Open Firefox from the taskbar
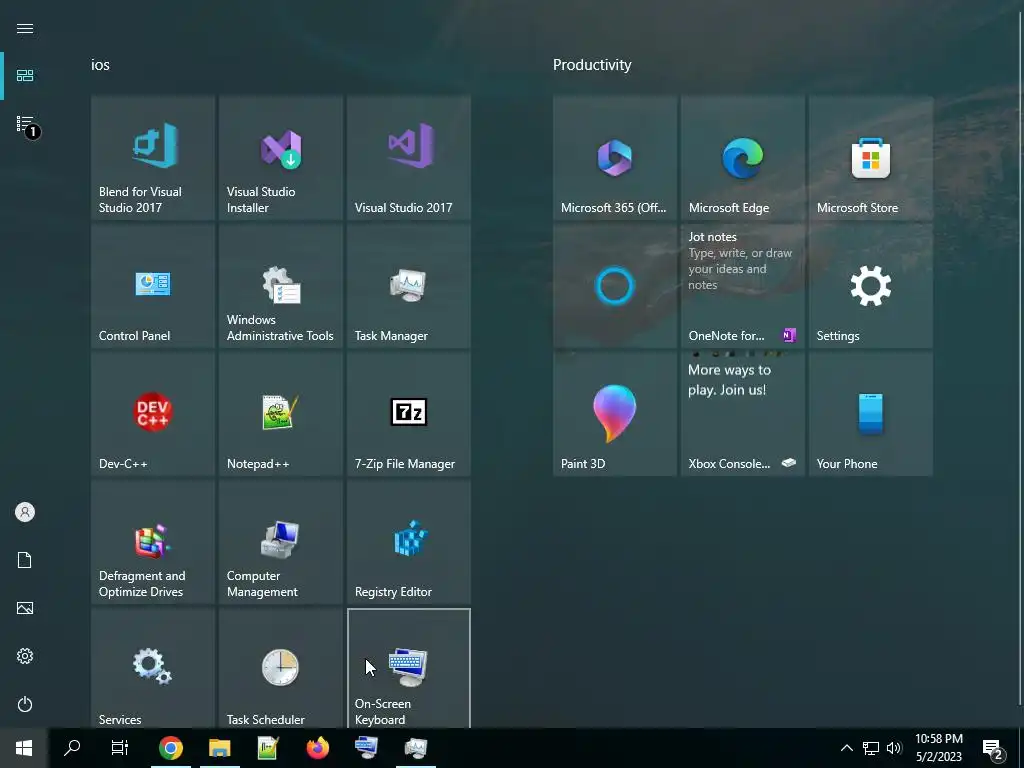 tap(317, 748)
